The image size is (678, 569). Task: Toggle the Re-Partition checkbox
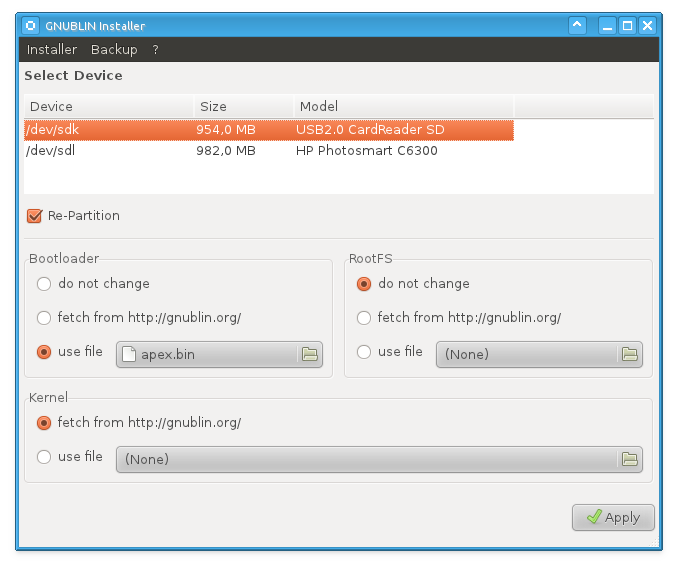pos(35,216)
